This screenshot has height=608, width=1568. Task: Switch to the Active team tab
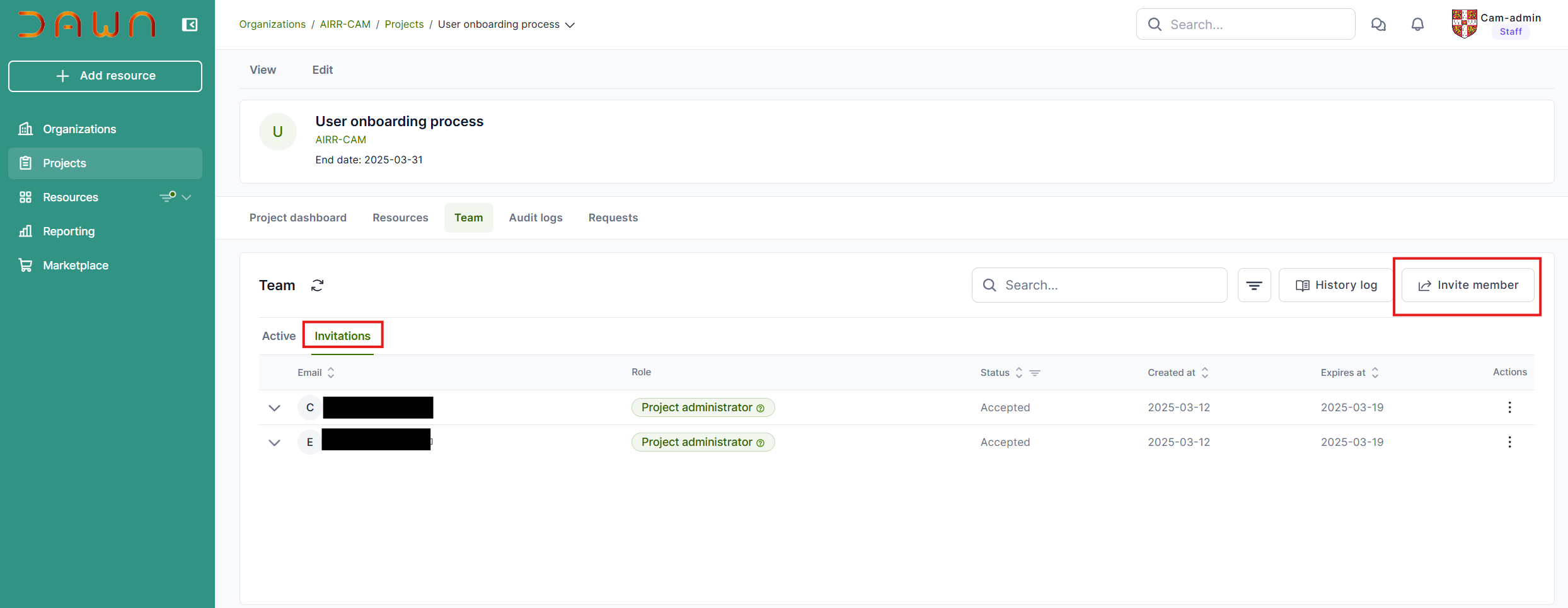click(279, 336)
